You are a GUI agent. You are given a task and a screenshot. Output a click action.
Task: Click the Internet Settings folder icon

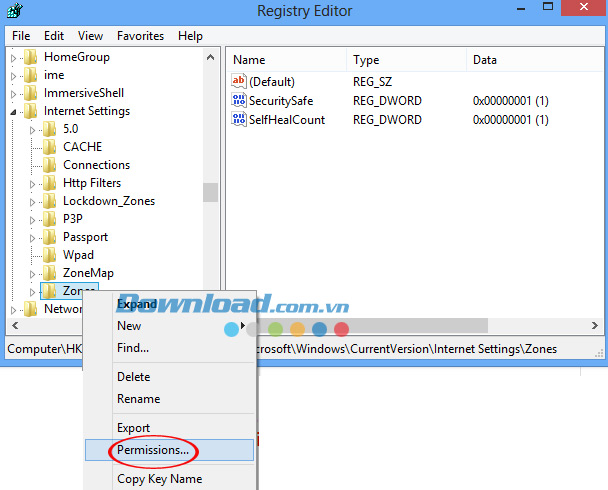click(x=31, y=111)
